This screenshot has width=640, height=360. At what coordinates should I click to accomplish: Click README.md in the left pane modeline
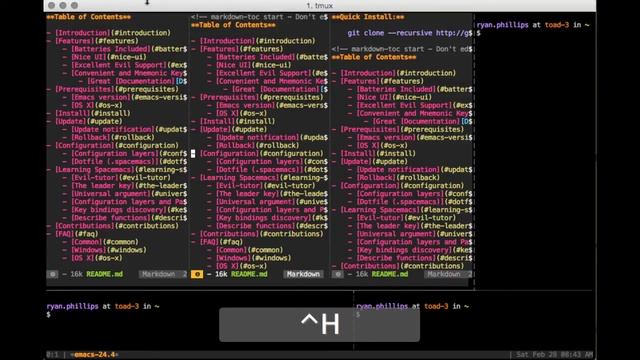pos(104,274)
